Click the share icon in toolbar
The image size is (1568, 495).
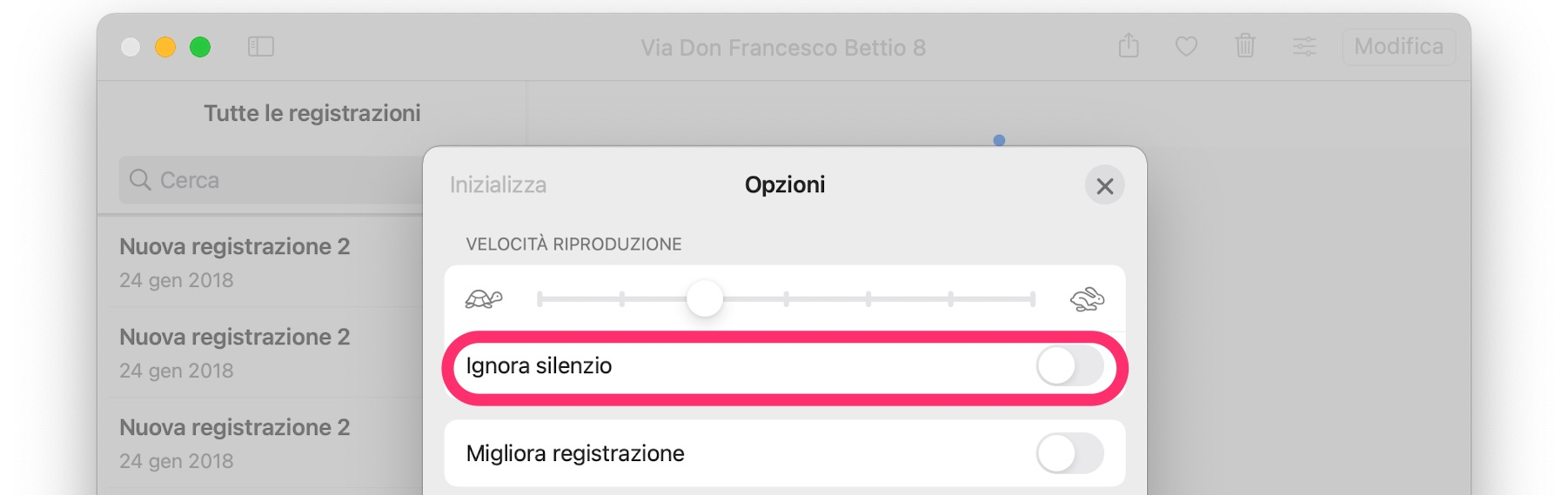(1129, 45)
